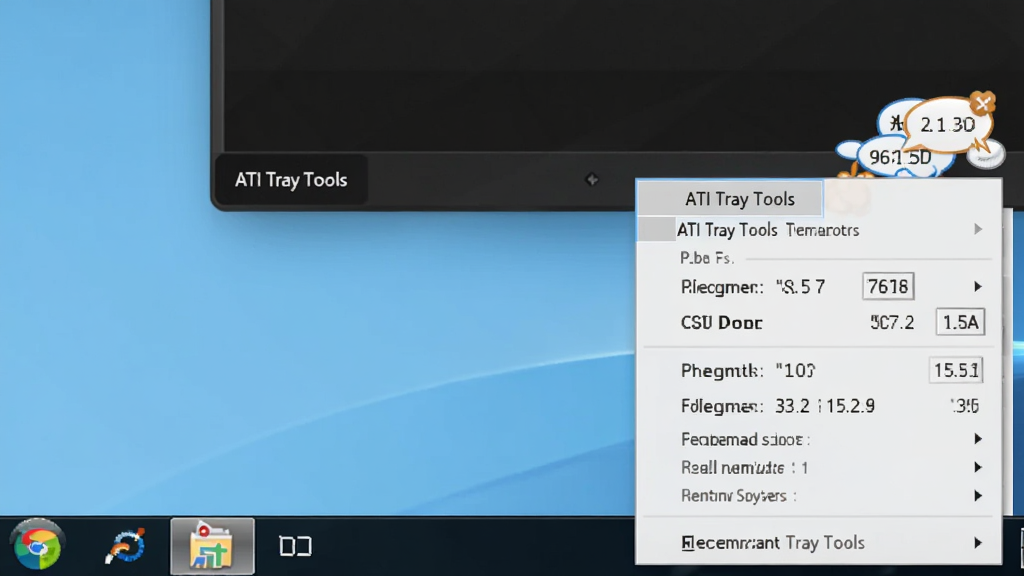
Task: Click the round white tray icon beside the balloons
Action: [985, 155]
